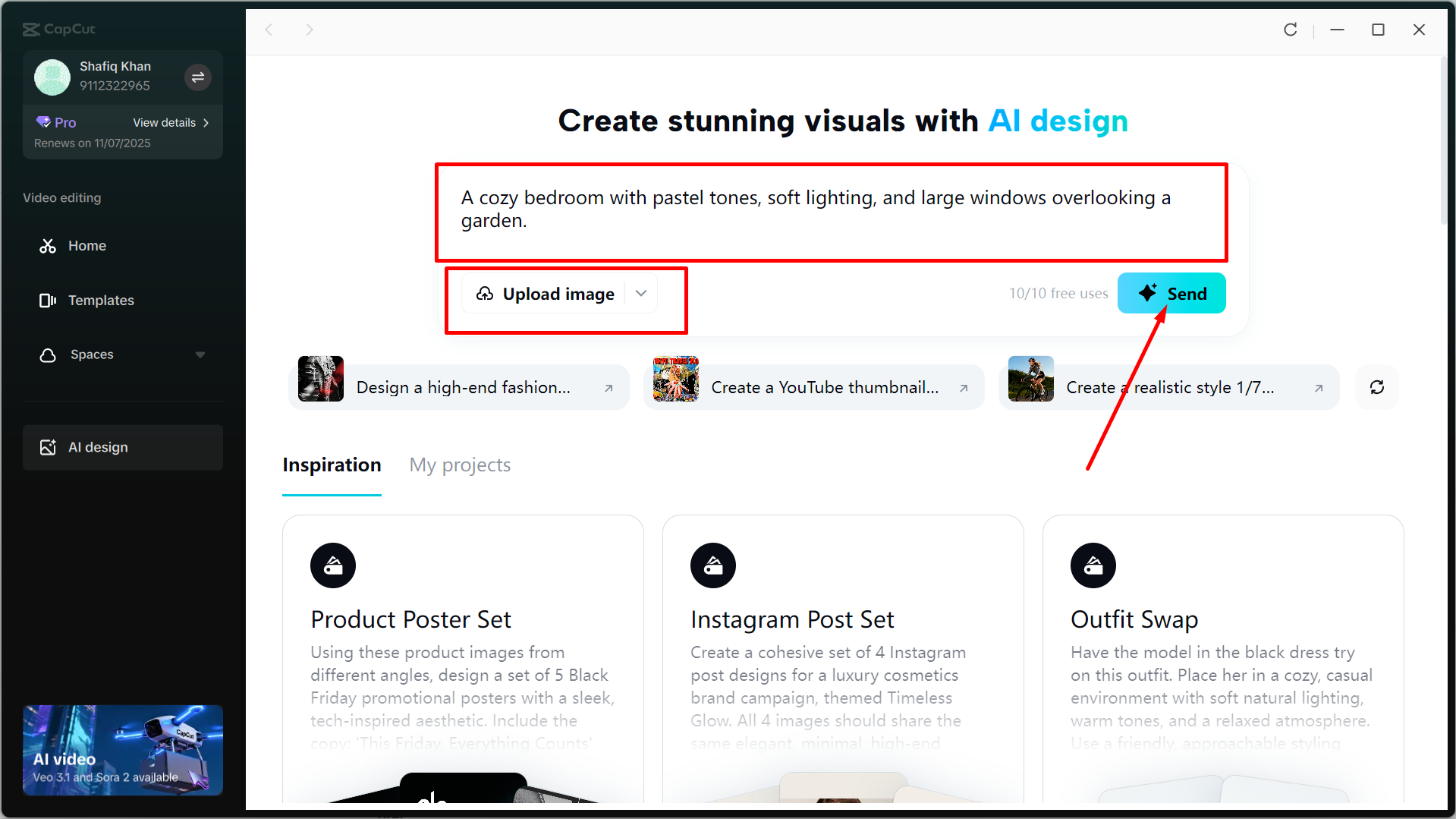The height and width of the screenshot is (819, 1456).
Task: Minimize the CapCut window
Action: (1337, 30)
